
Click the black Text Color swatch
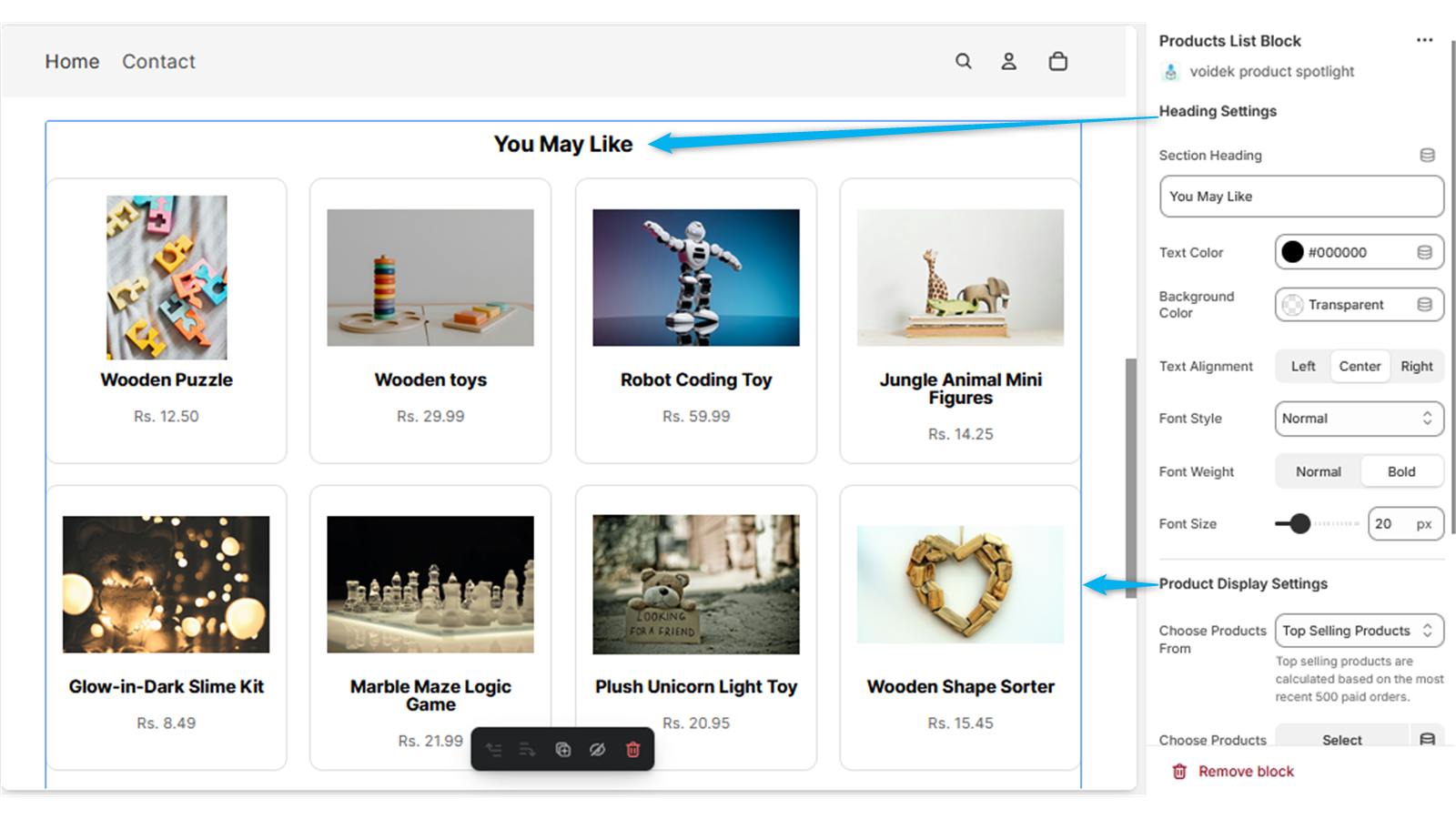pos(1292,252)
